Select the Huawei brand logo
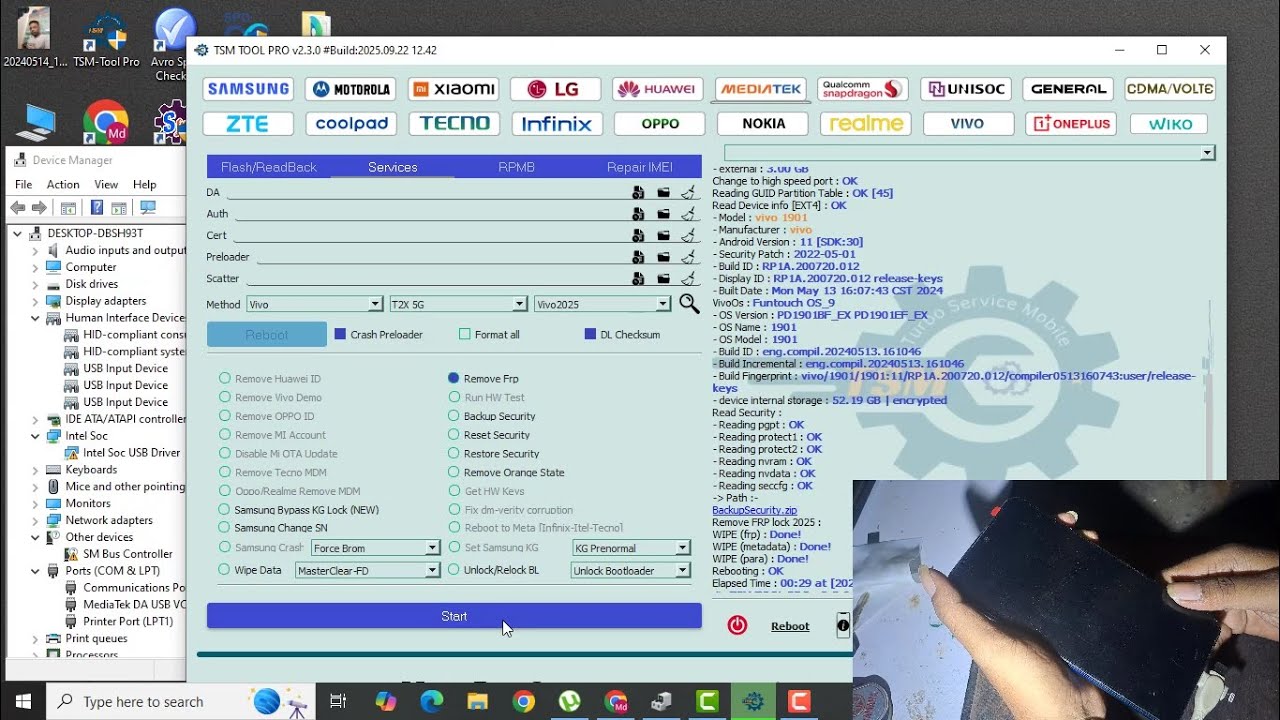Screen dimensions: 1280x720 click(x=657, y=89)
